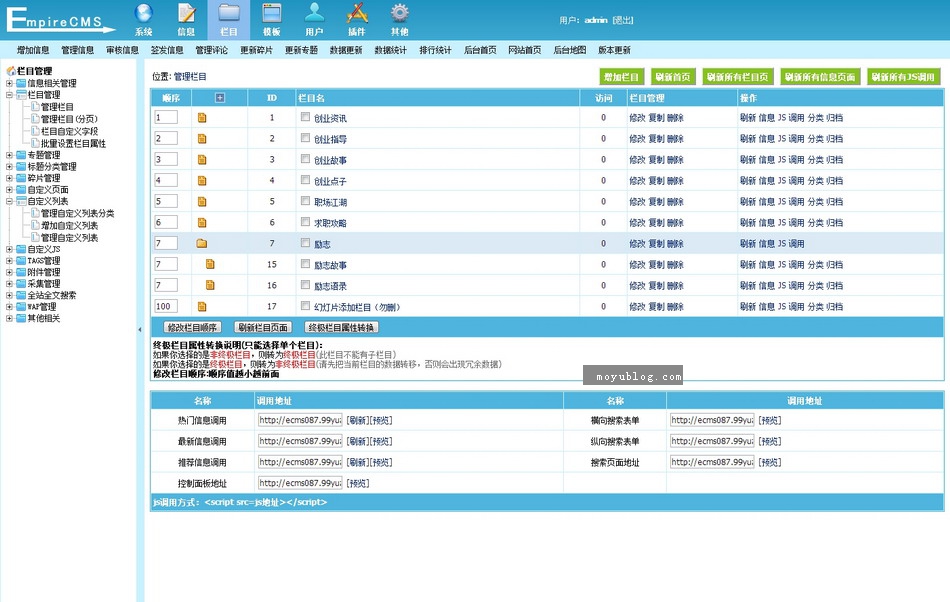Click the 热门信息调用 address input field

[300, 420]
